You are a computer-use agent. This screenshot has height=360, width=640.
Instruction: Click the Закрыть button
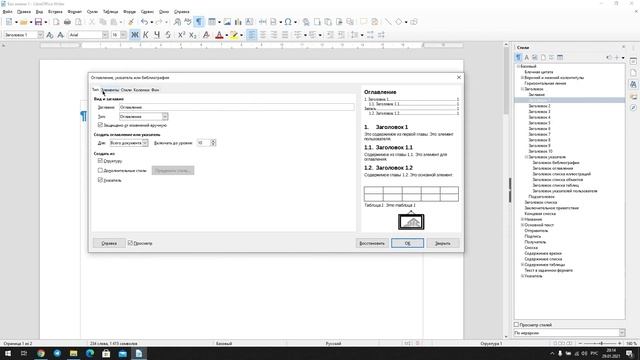(443, 243)
